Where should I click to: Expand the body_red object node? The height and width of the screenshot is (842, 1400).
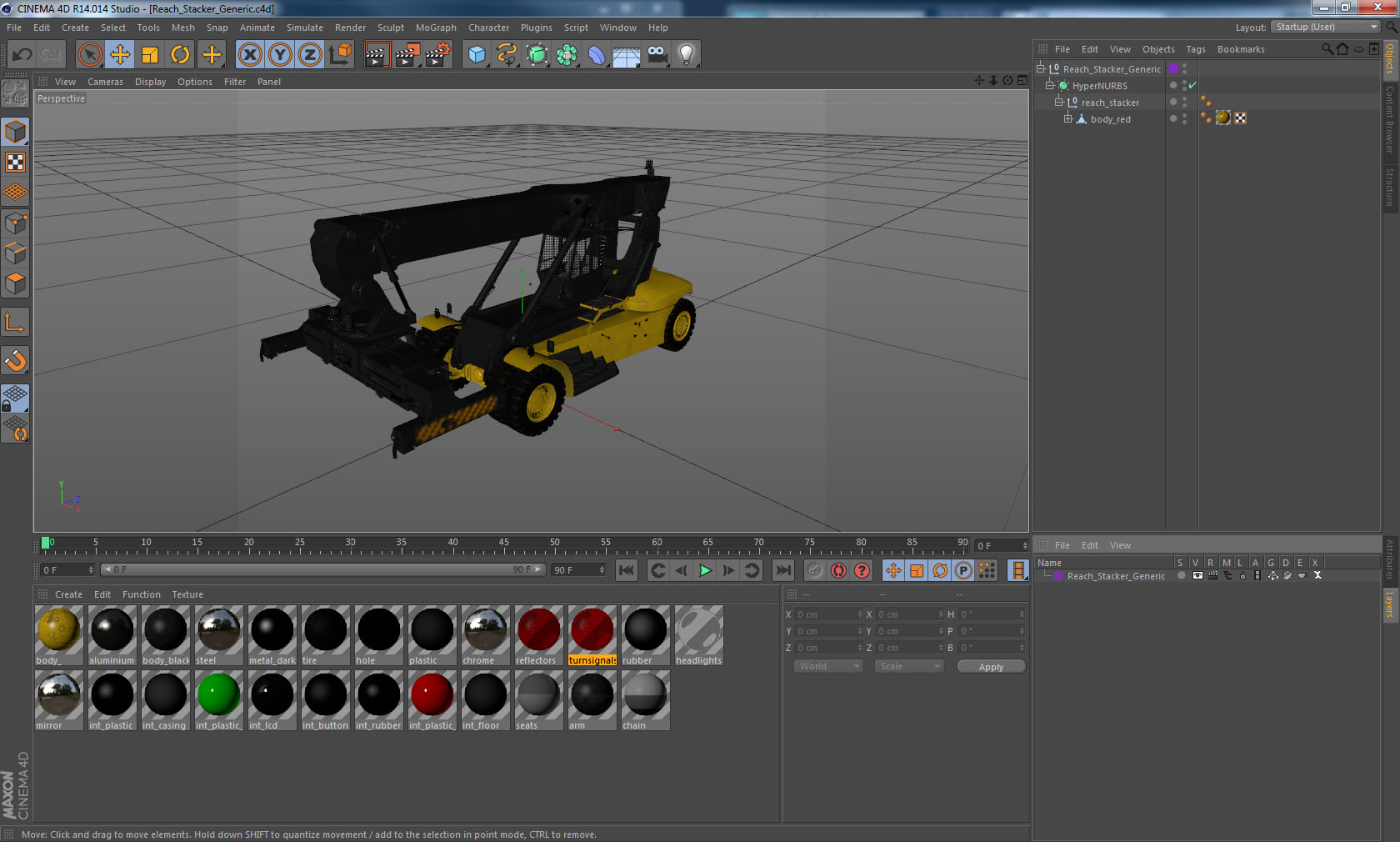(x=1068, y=118)
